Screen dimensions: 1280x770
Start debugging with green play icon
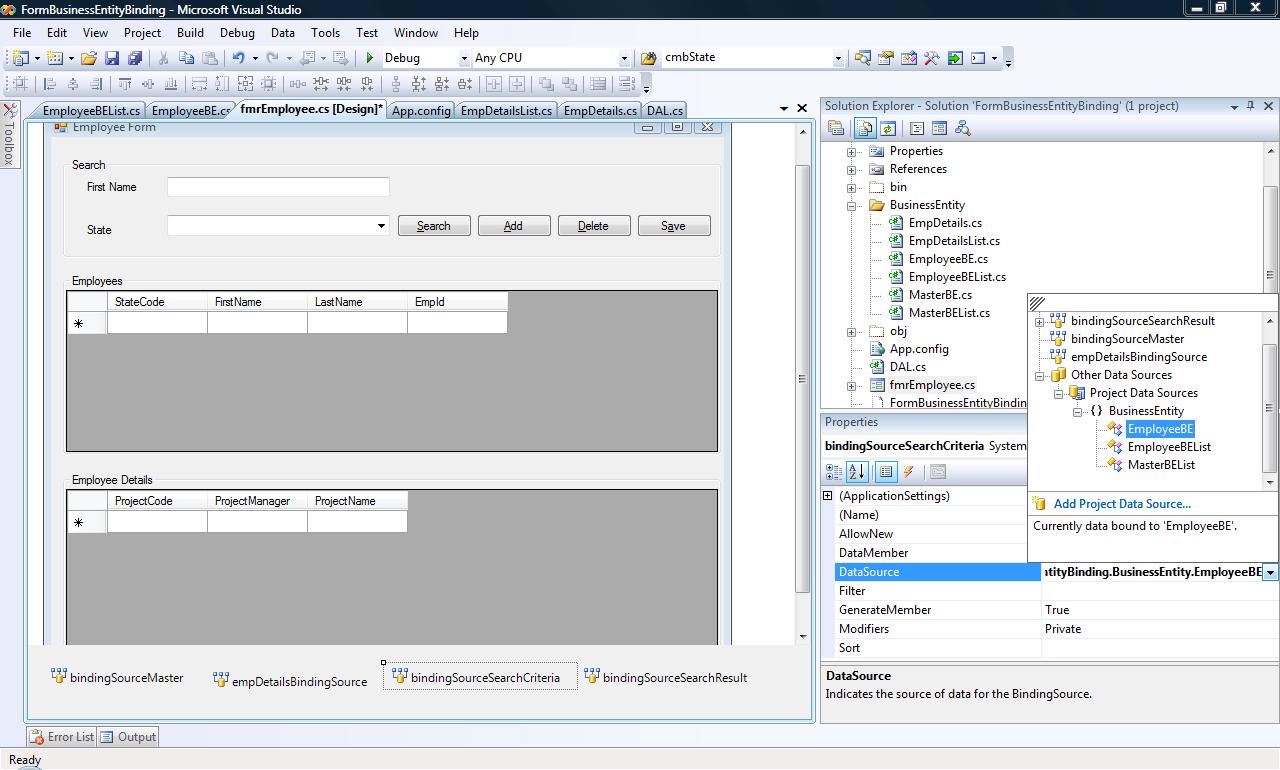370,58
